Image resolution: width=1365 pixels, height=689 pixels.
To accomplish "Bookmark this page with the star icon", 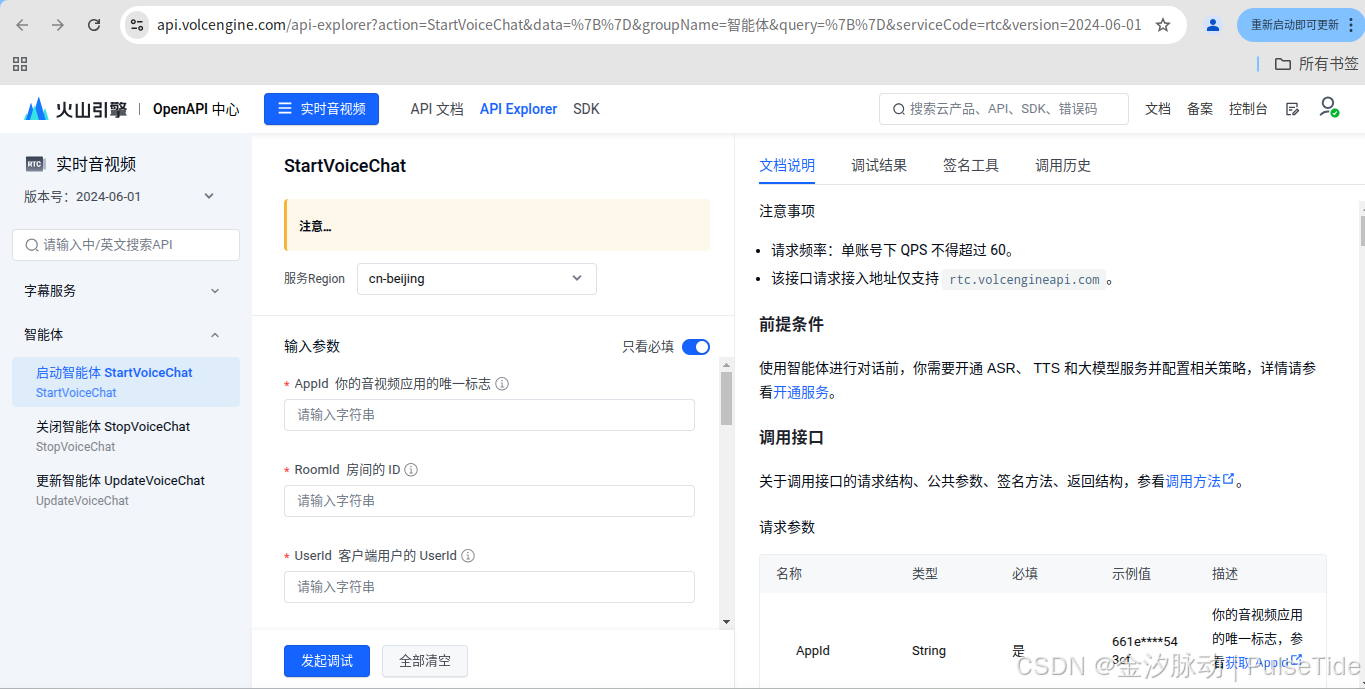I will click(1163, 25).
